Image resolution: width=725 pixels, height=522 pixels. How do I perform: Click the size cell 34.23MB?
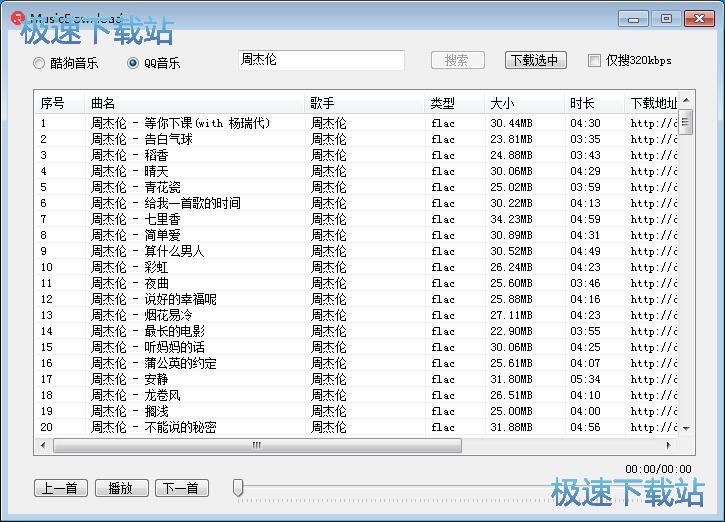point(511,219)
